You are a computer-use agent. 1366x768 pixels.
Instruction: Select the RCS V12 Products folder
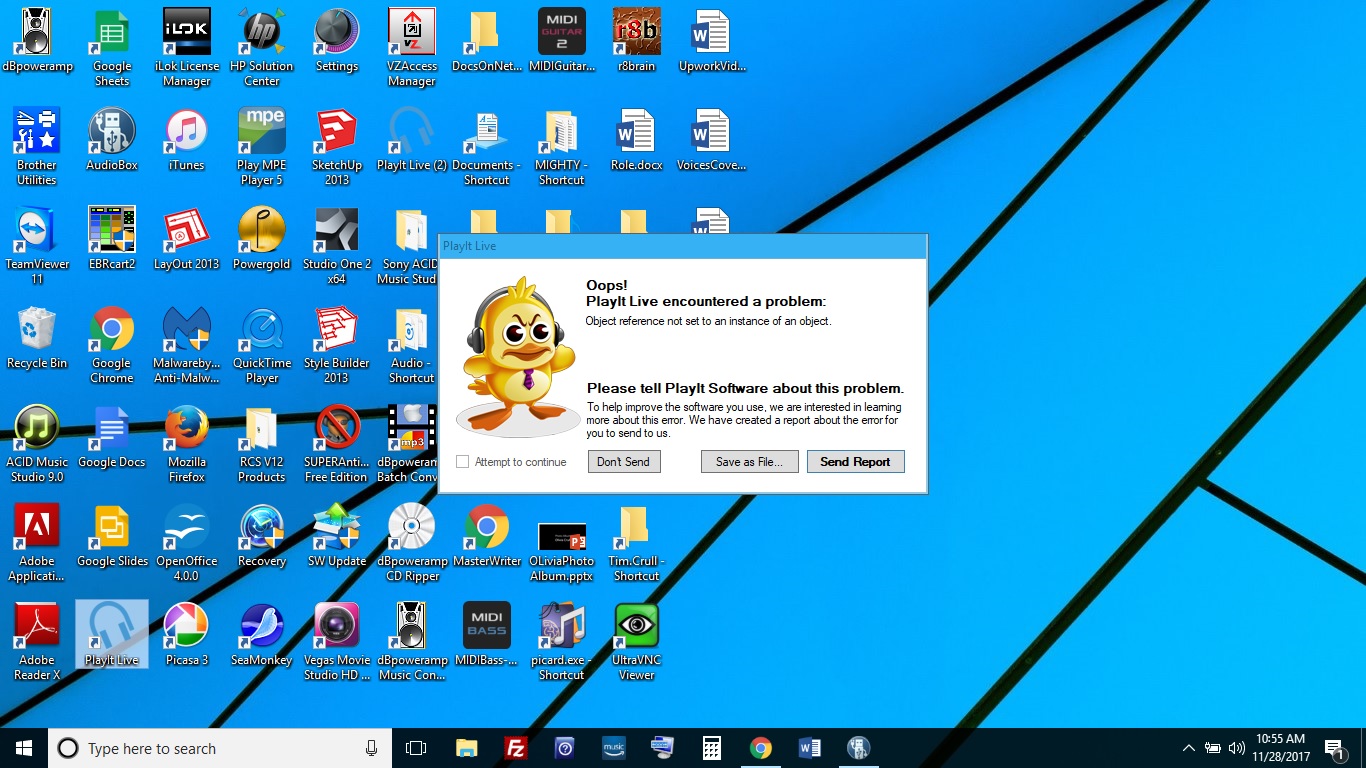click(262, 444)
